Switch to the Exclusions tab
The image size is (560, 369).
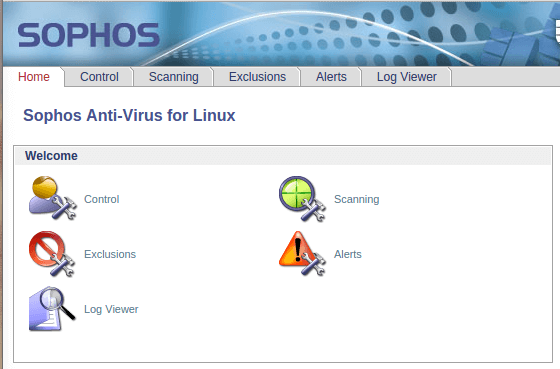point(257,77)
